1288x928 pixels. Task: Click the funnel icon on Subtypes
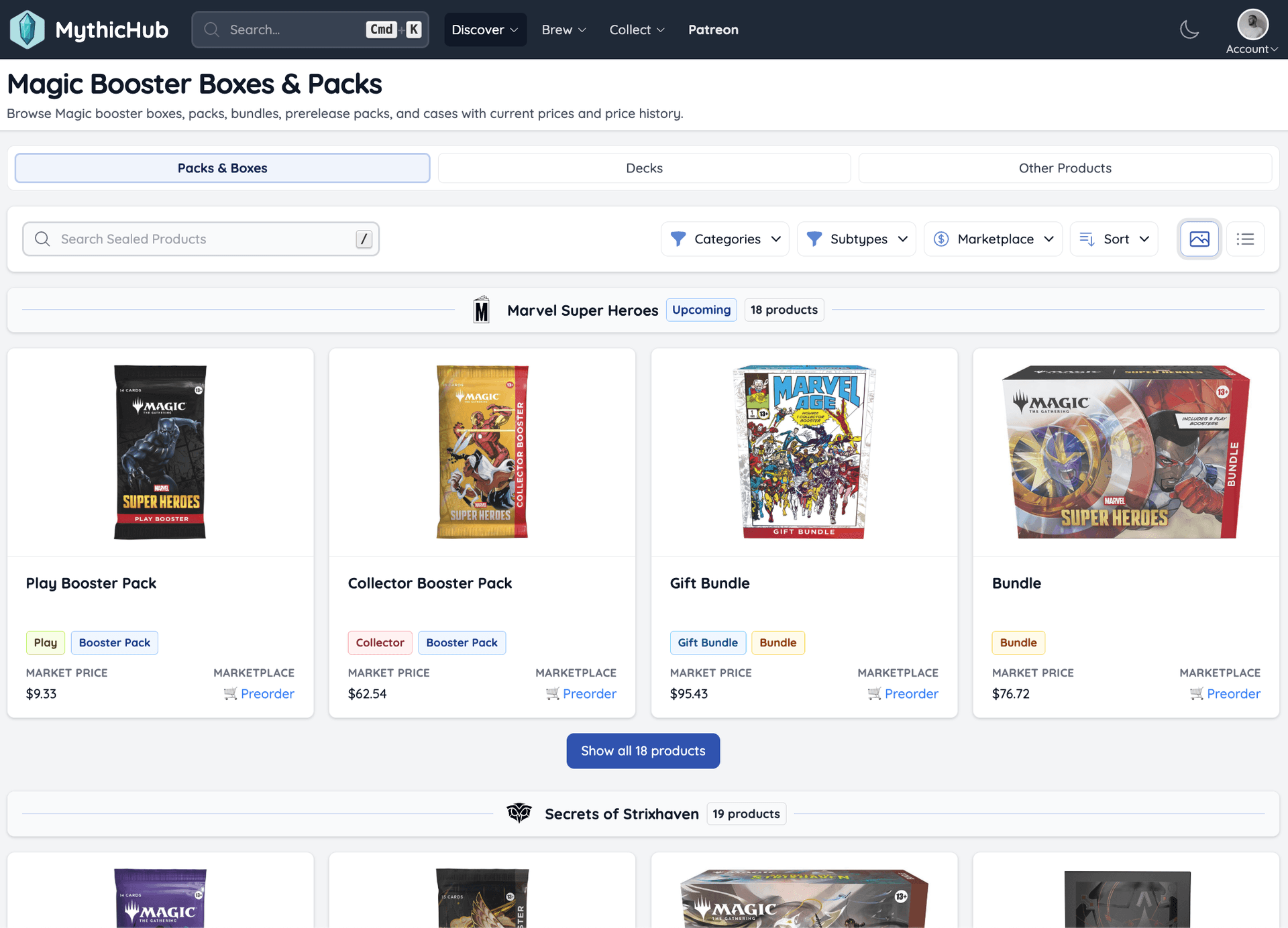tap(814, 239)
